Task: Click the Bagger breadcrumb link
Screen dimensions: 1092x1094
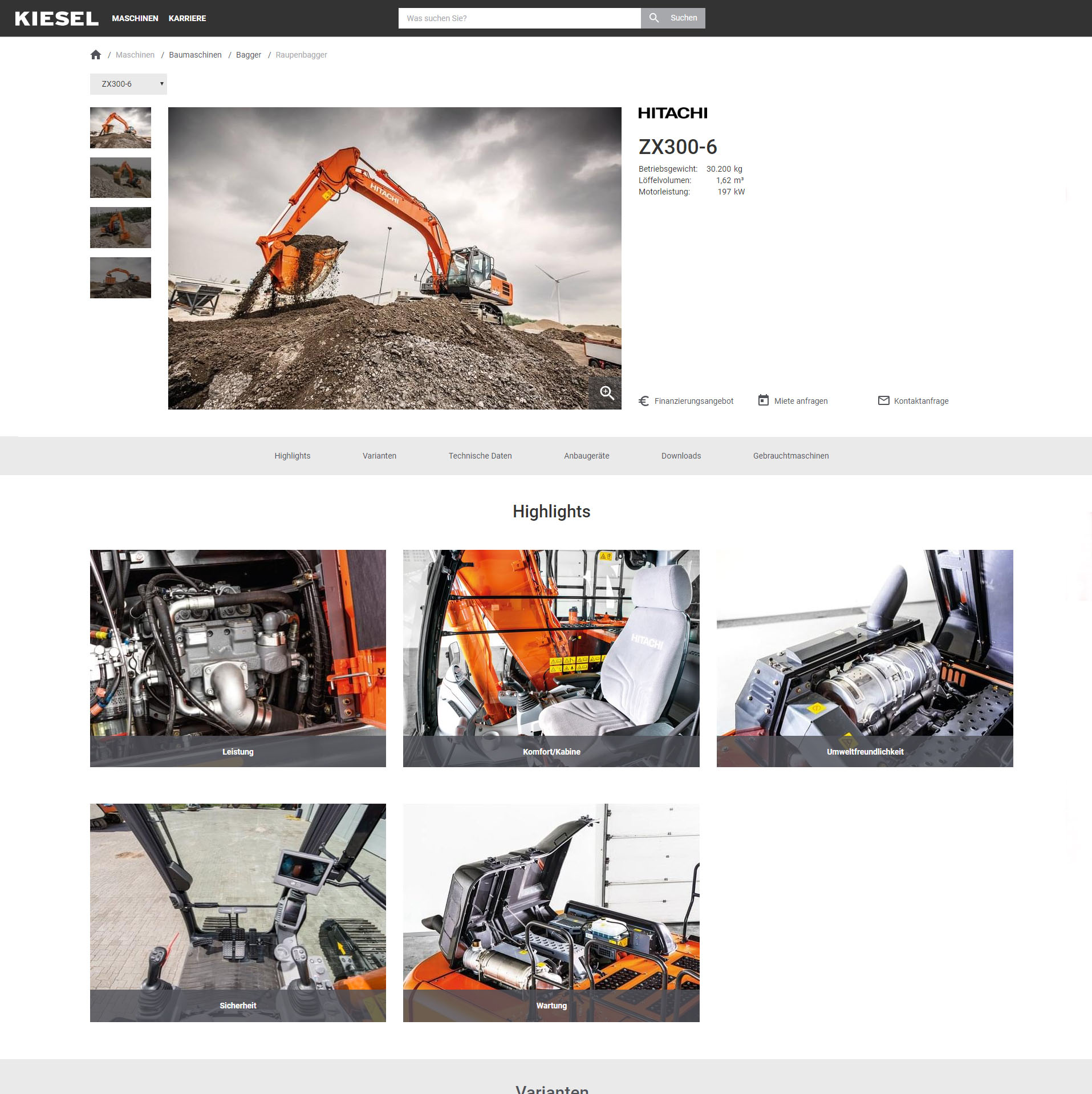Action: (249, 55)
